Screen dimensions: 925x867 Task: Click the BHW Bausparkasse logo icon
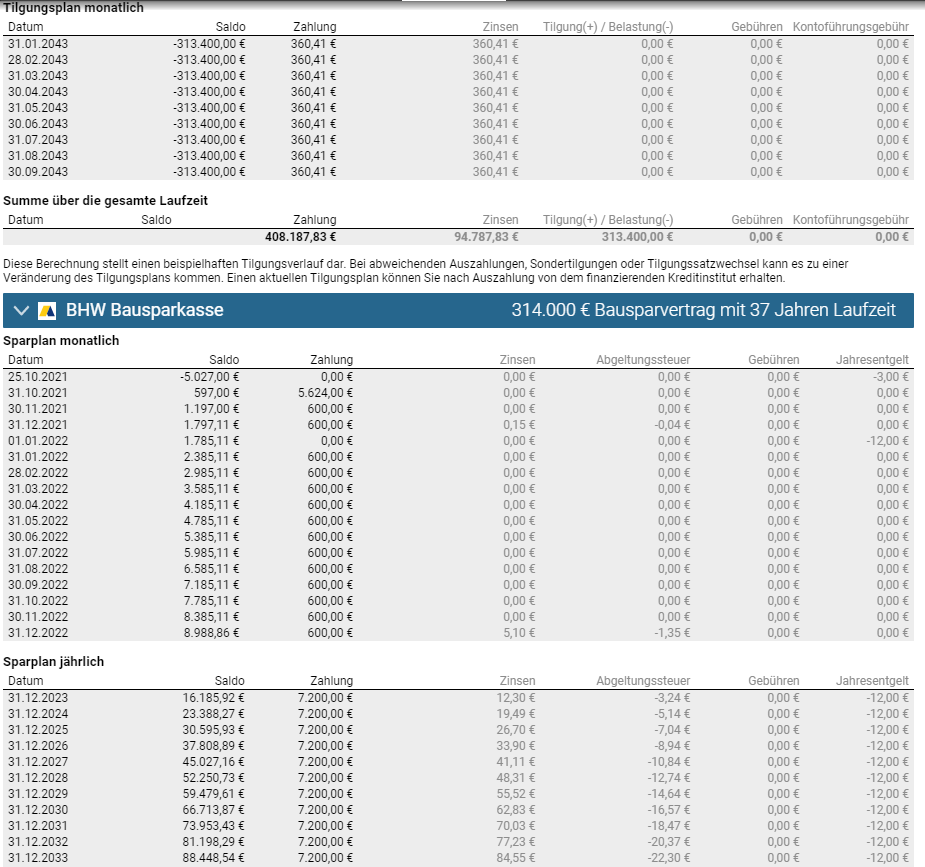pos(47,311)
